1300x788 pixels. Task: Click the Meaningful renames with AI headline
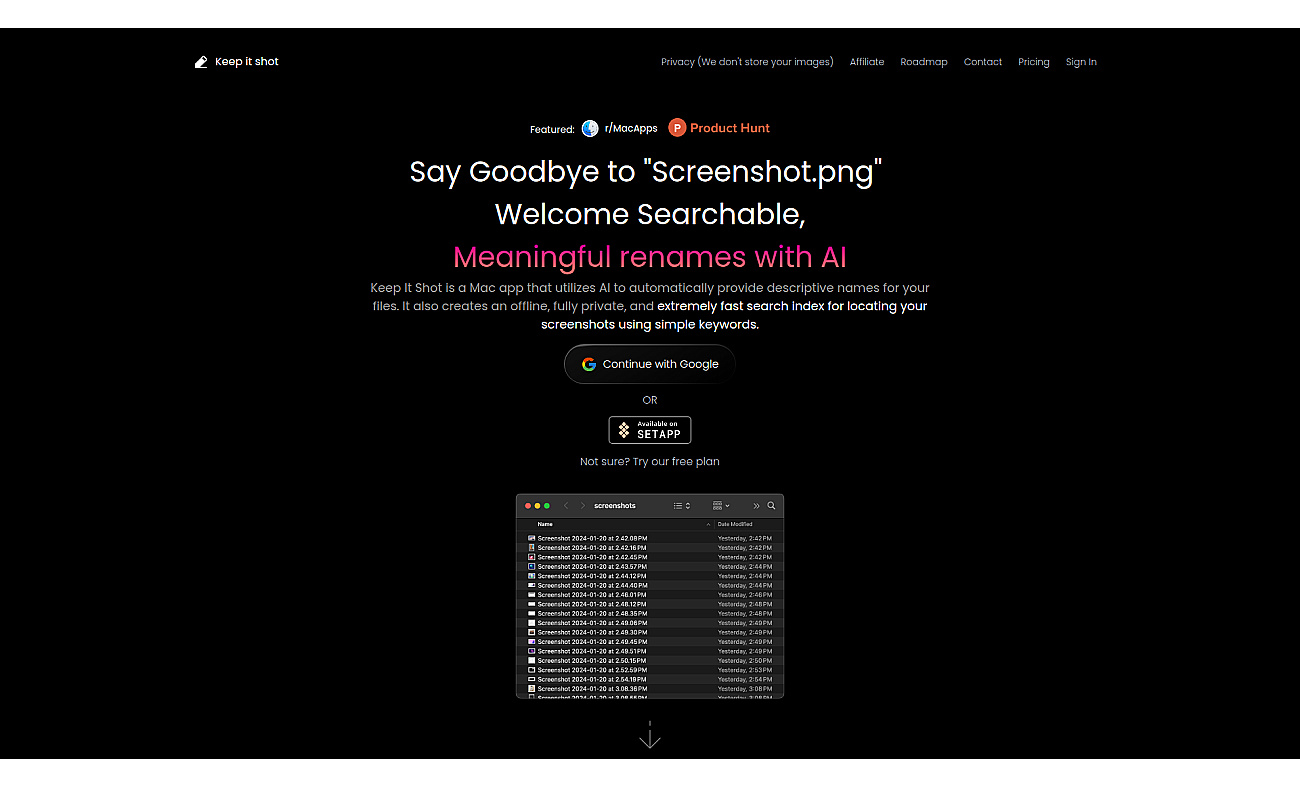[650, 257]
